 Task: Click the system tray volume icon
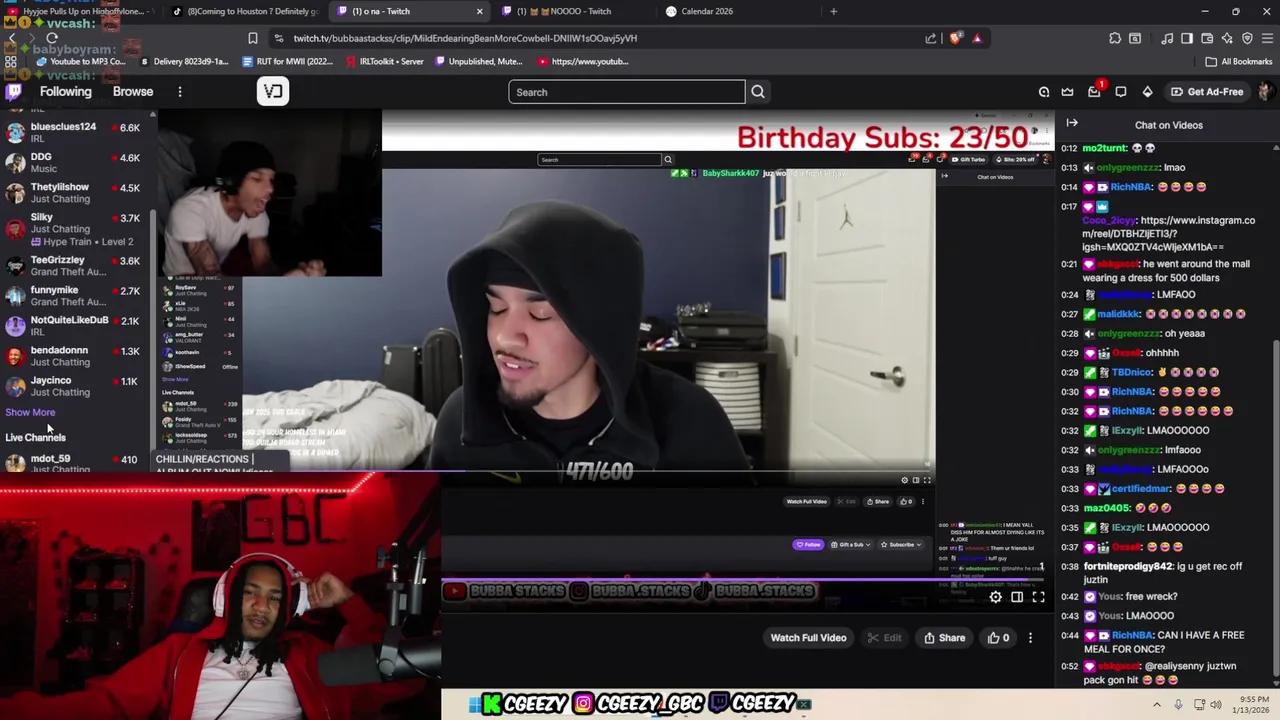1216,704
